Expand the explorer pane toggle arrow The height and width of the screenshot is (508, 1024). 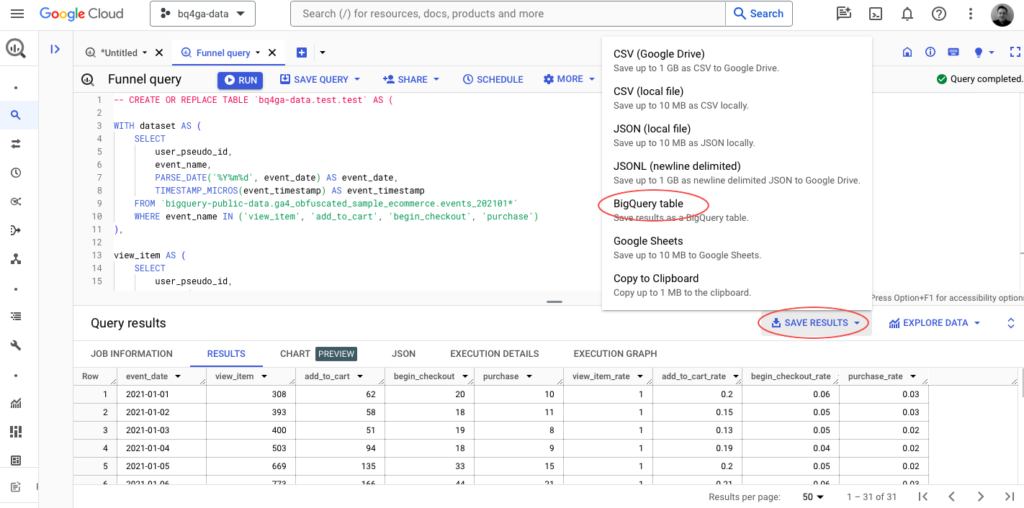pyautogui.click(x=55, y=49)
